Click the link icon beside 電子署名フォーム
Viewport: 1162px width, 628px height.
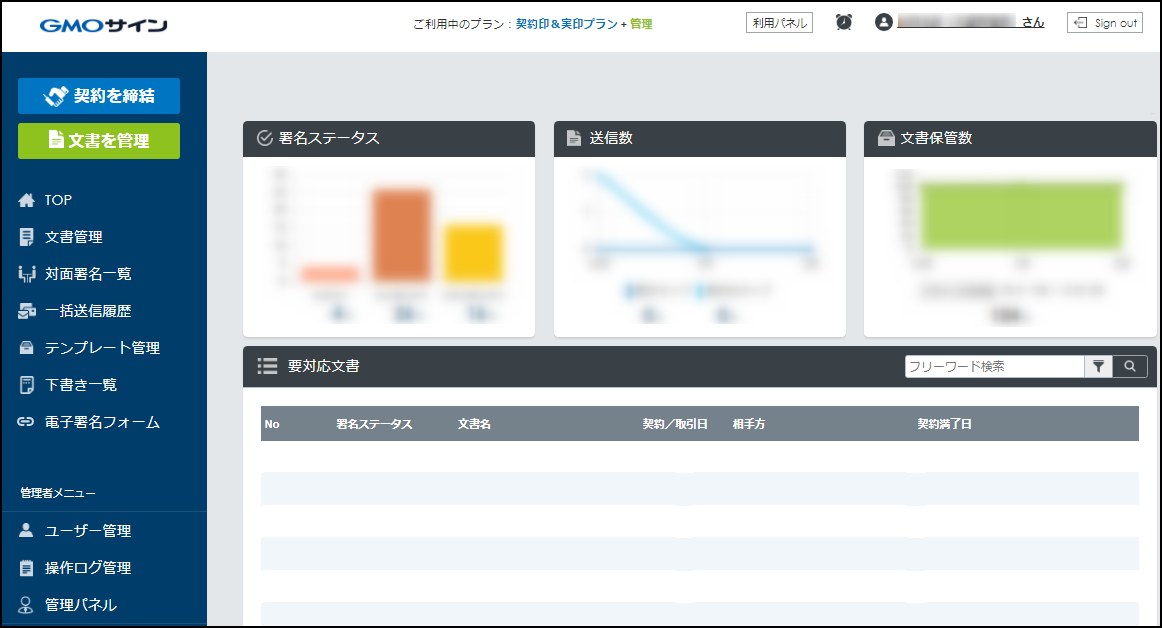pos(27,422)
